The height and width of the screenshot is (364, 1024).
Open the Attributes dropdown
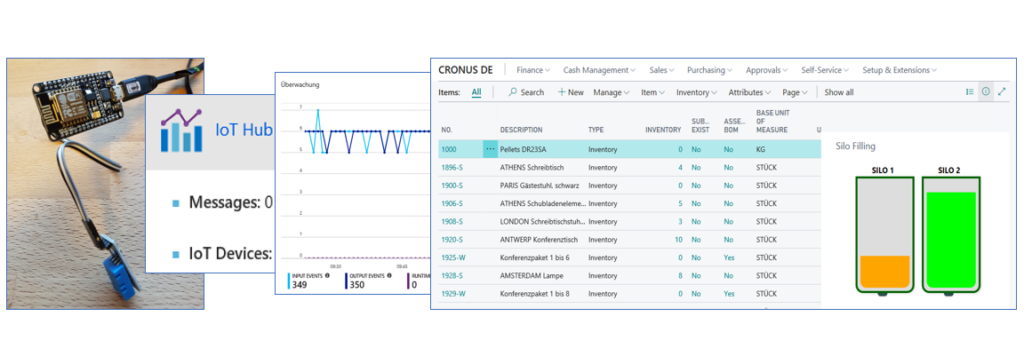pyautogui.click(x=750, y=92)
